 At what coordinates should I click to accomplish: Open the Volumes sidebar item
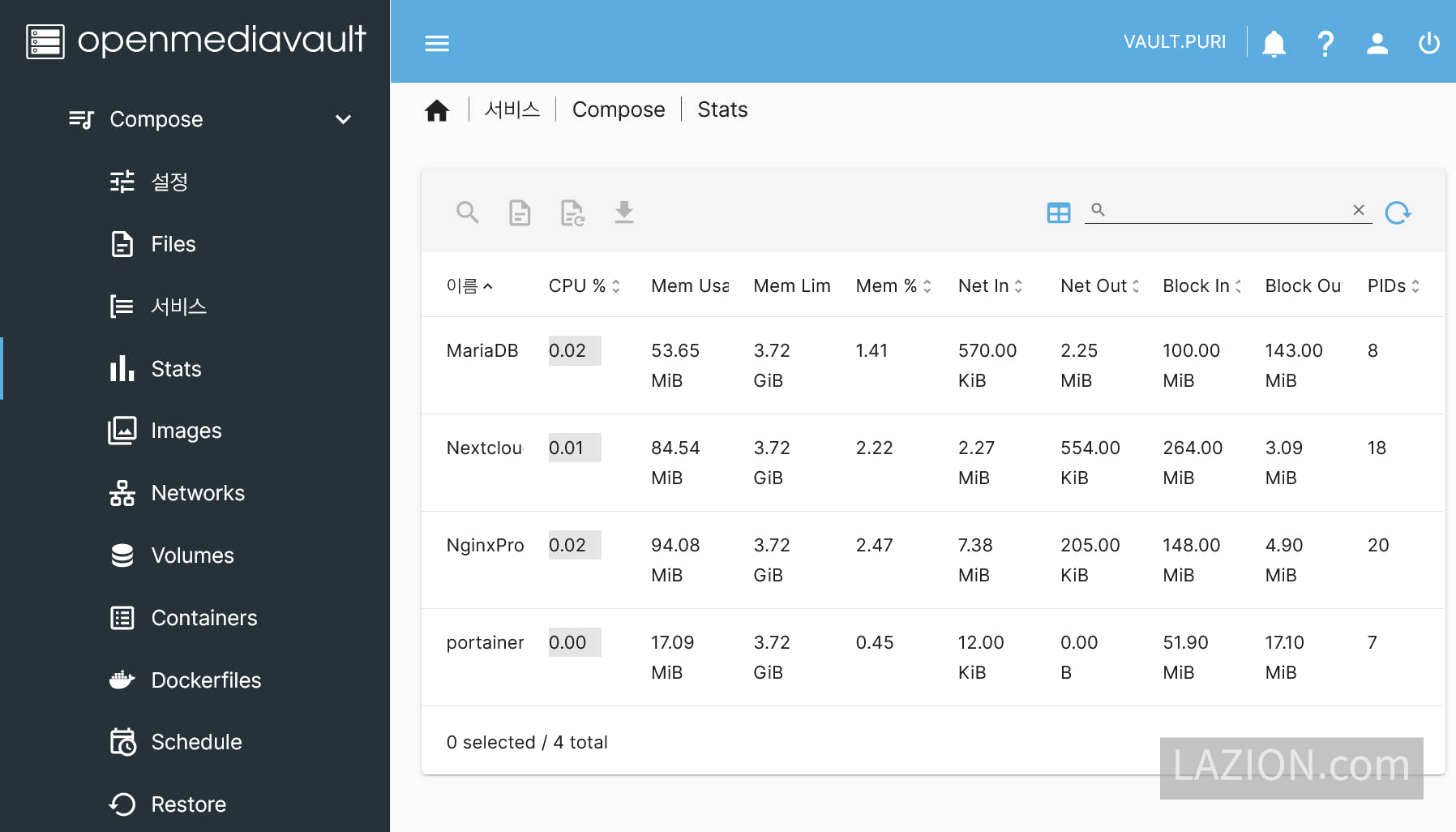(x=195, y=555)
